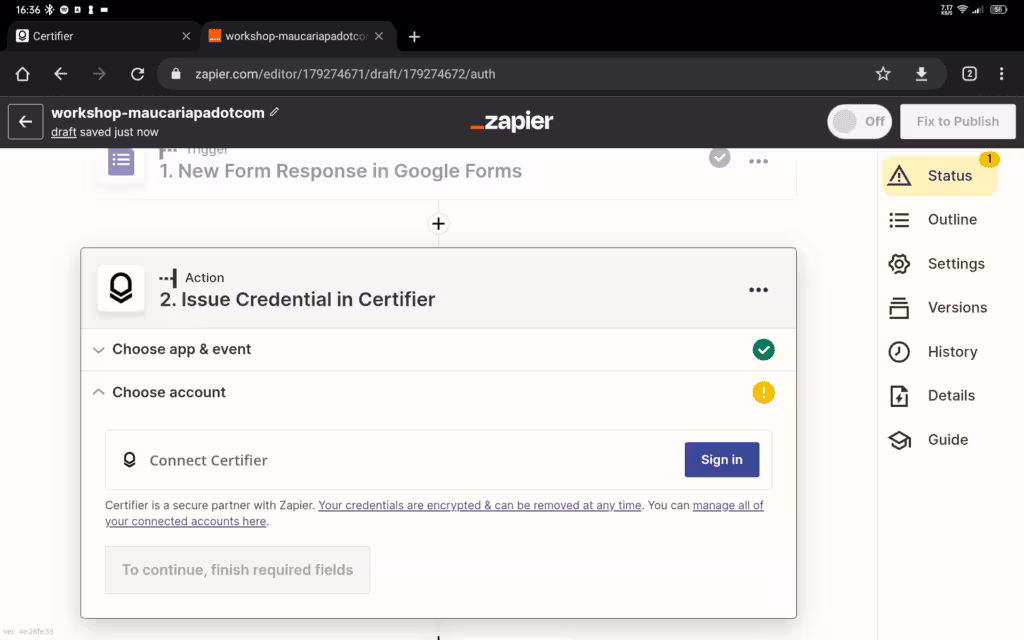Add a step with the plus between steps
Screen dimensions: 1024x640
(x=438, y=224)
